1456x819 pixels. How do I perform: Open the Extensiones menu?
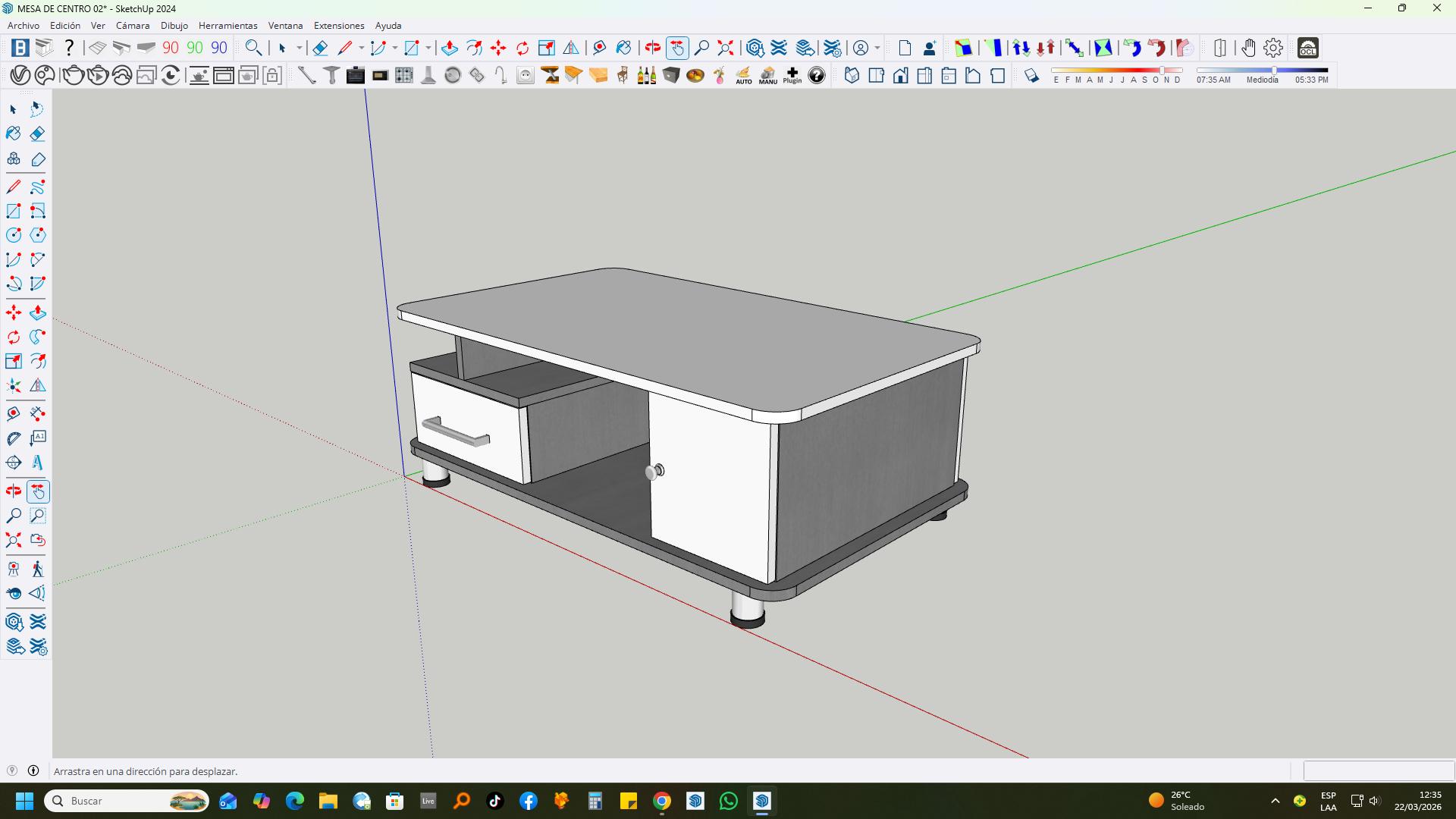[339, 25]
